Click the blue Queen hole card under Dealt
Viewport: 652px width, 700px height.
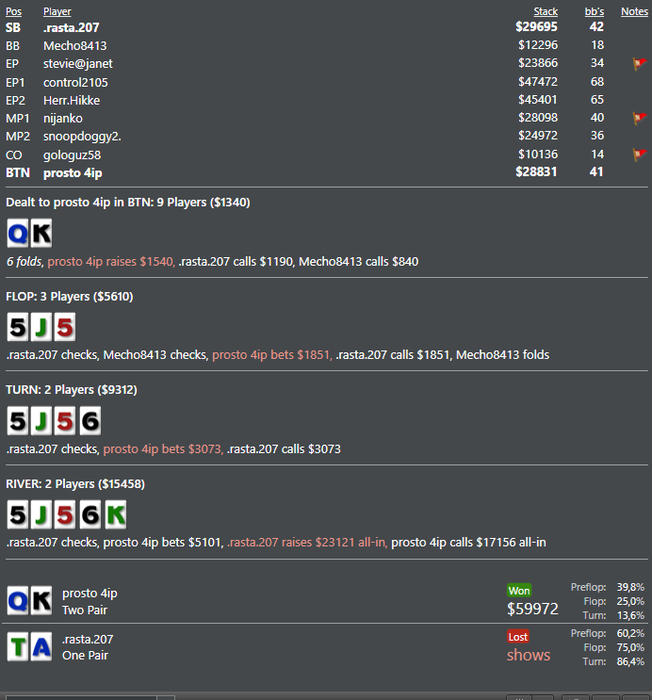coord(18,233)
